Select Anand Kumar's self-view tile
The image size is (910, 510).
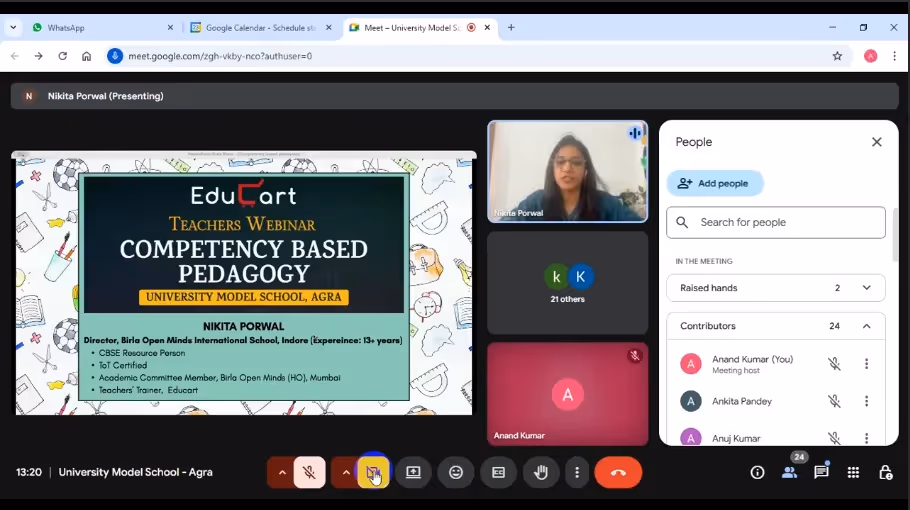(x=568, y=394)
